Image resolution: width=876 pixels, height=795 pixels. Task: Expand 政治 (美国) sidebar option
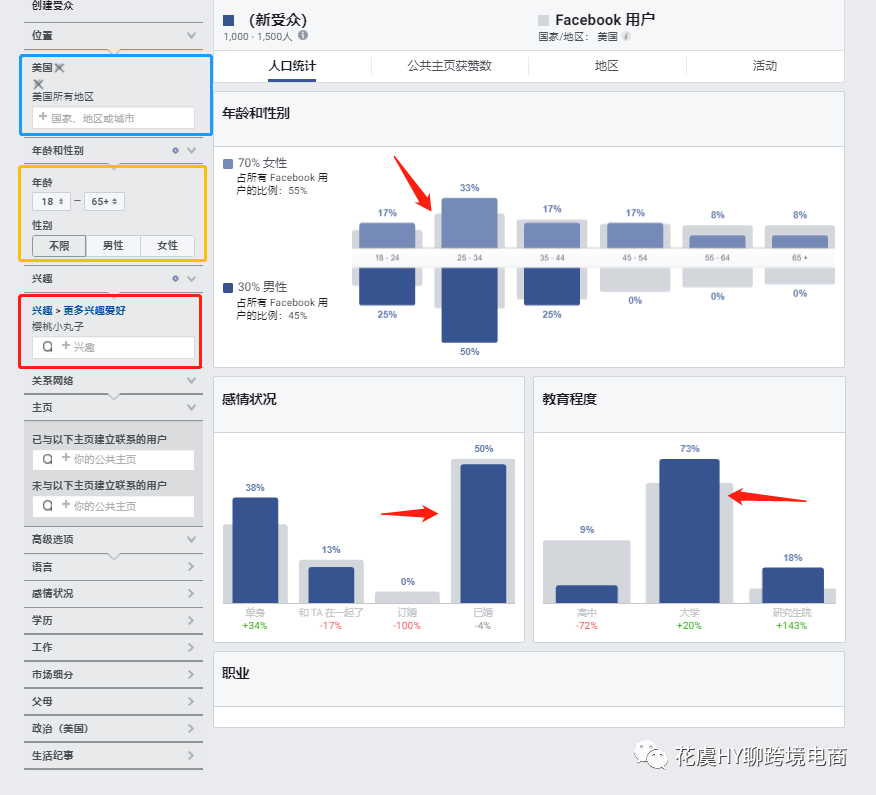pyautogui.click(x=113, y=729)
